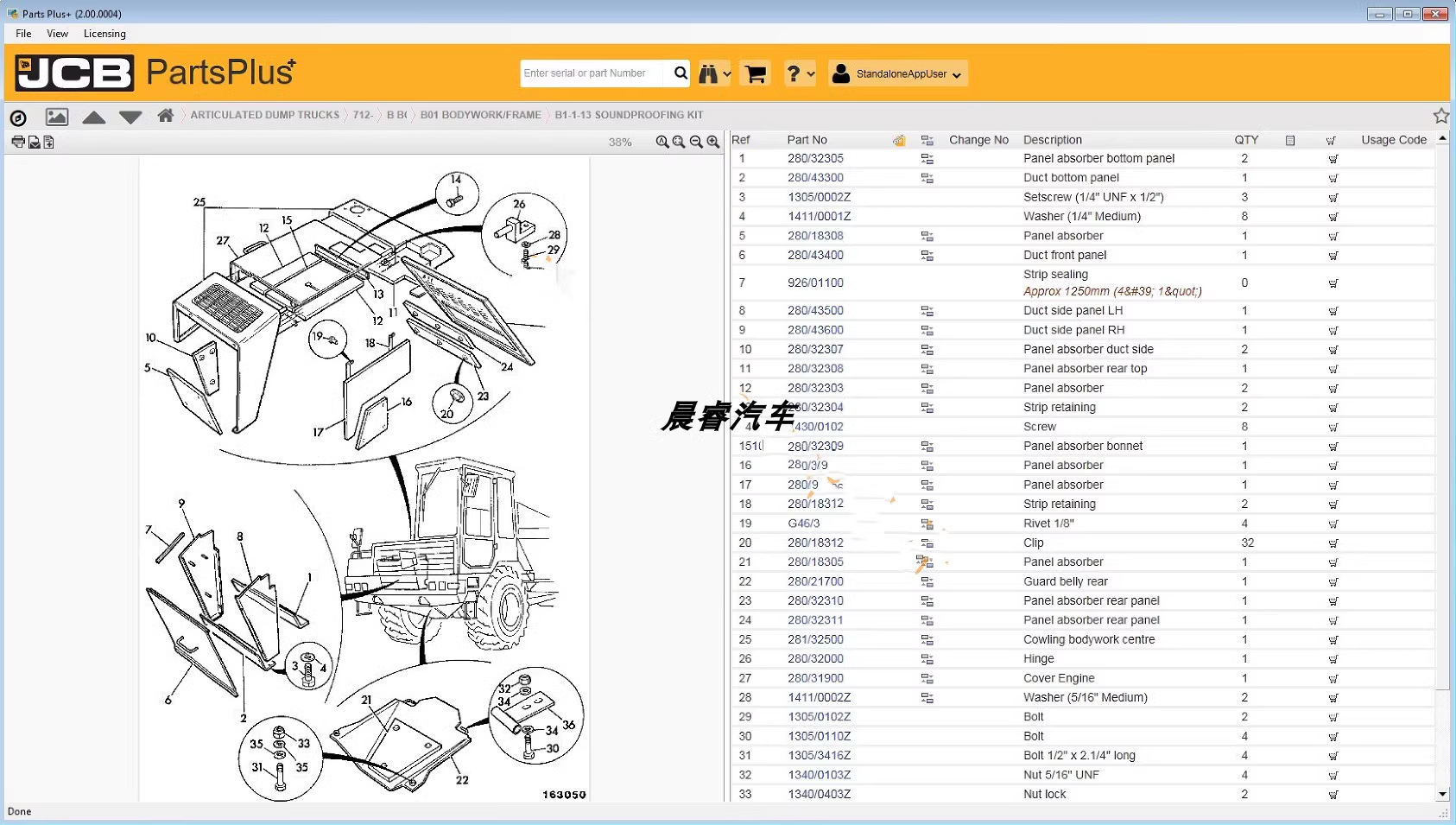Go to ARTICULATED DUMP TRUCKS breadcrumb
The width and height of the screenshot is (1456, 825).
tap(264, 115)
